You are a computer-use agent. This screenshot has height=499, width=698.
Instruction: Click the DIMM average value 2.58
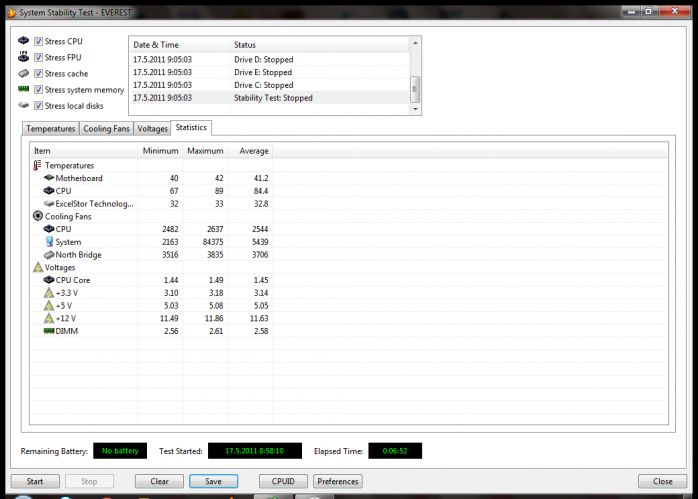[261, 331]
